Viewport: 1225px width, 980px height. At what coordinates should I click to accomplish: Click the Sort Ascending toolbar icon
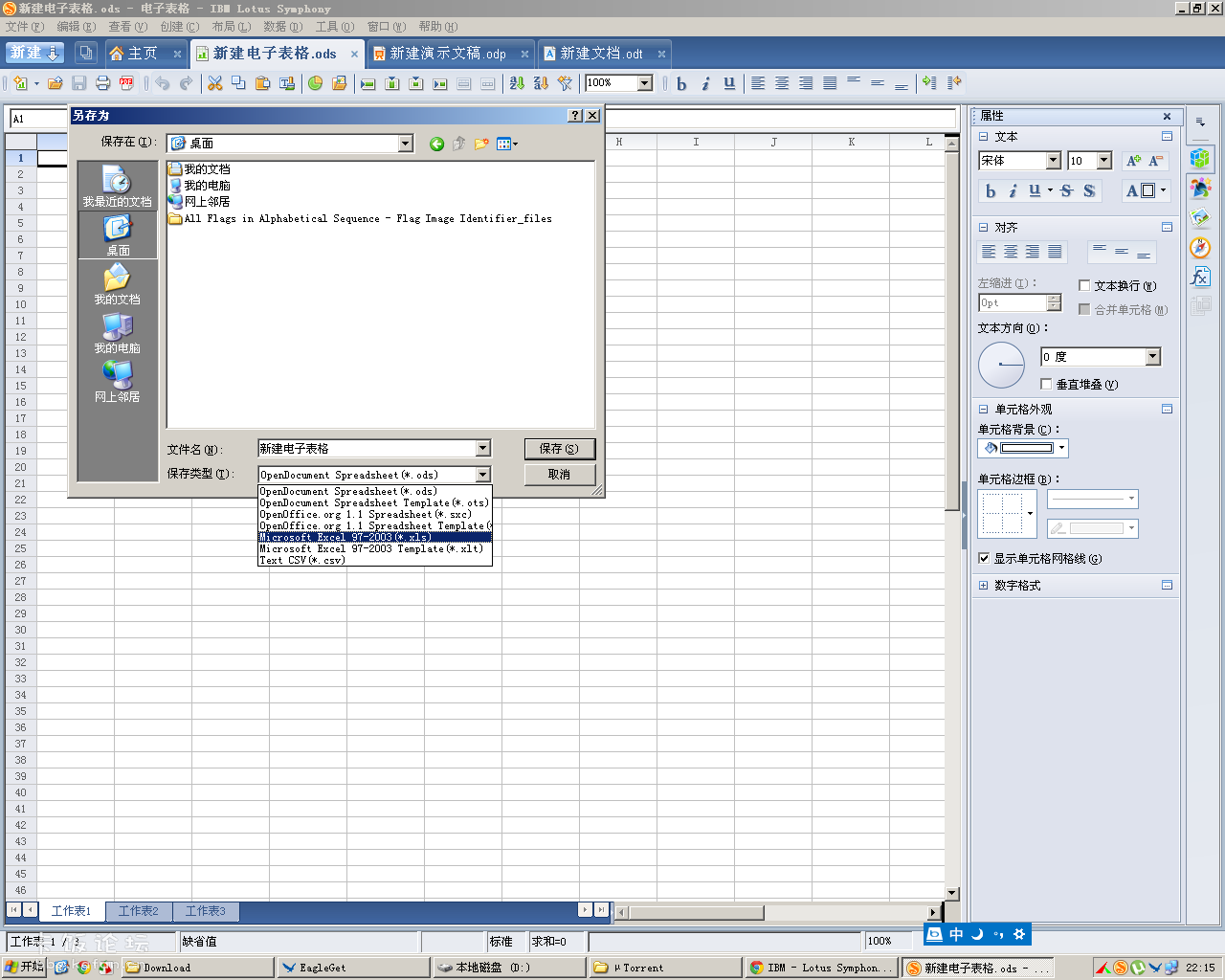click(517, 83)
